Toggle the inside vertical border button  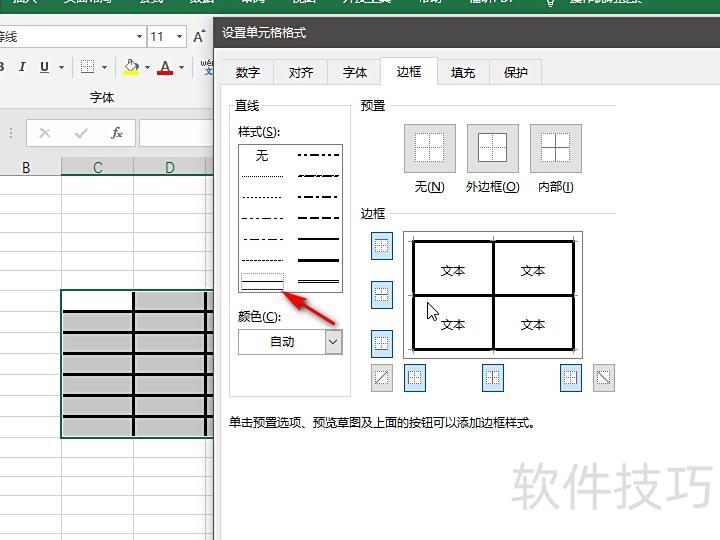pyautogui.click(x=493, y=378)
